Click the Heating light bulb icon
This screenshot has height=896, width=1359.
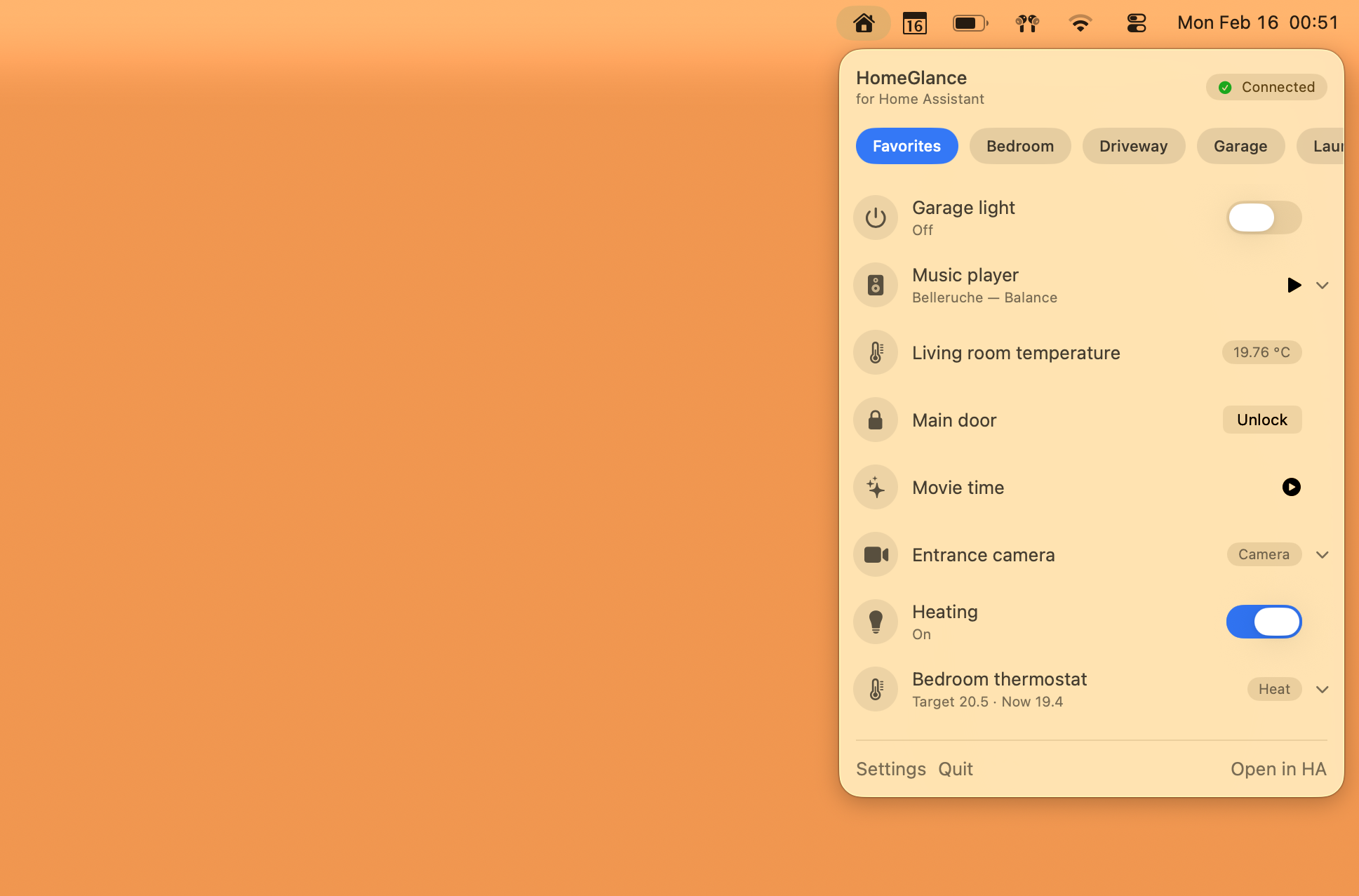(876, 622)
